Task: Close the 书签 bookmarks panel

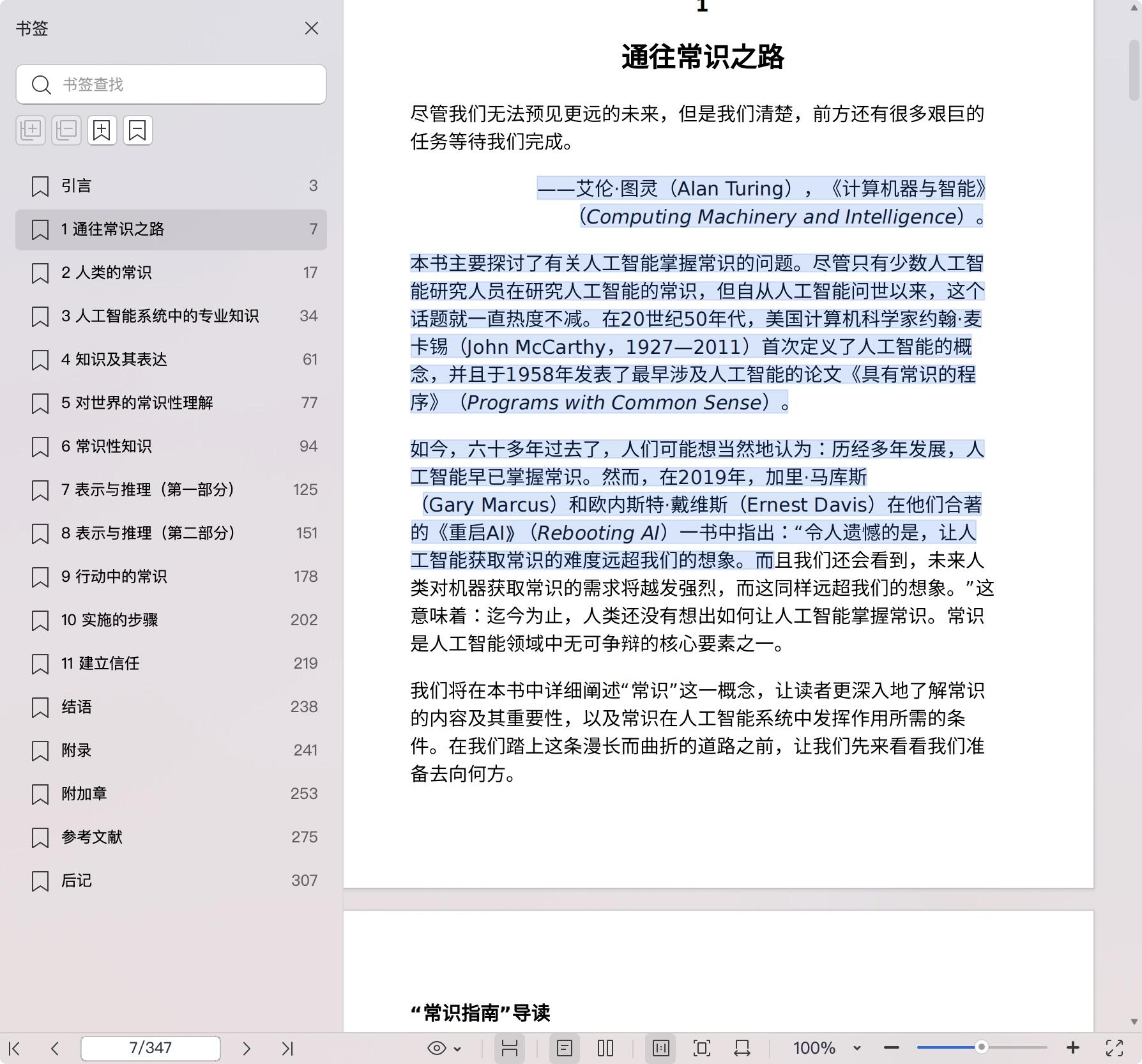Action: pos(312,29)
